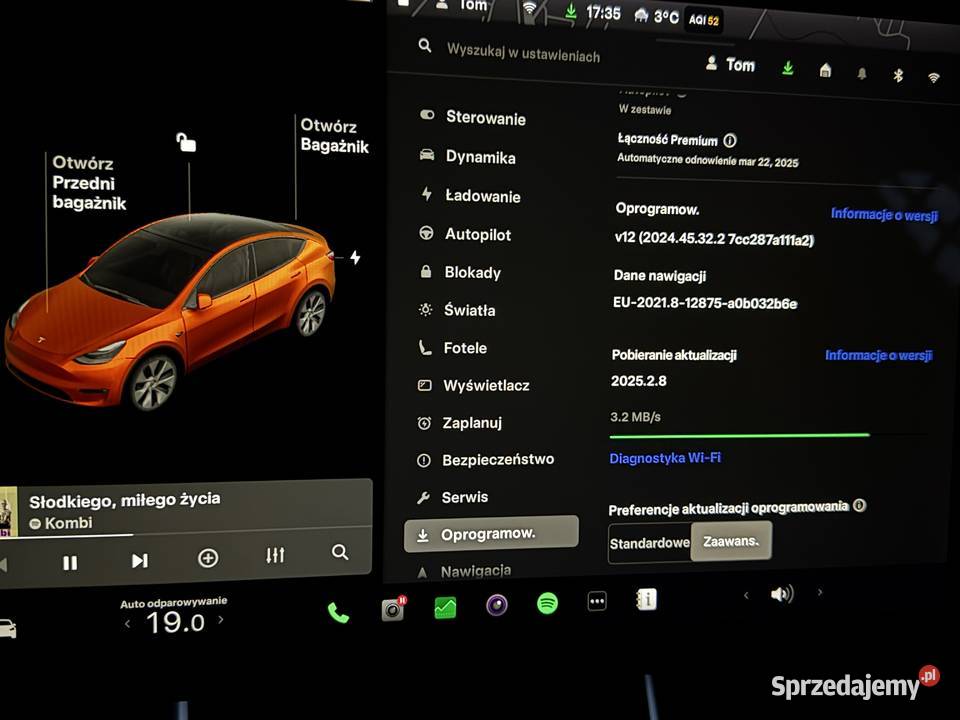Tap the car icon in bottom bar

pyautogui.click(x=7, y=629)
